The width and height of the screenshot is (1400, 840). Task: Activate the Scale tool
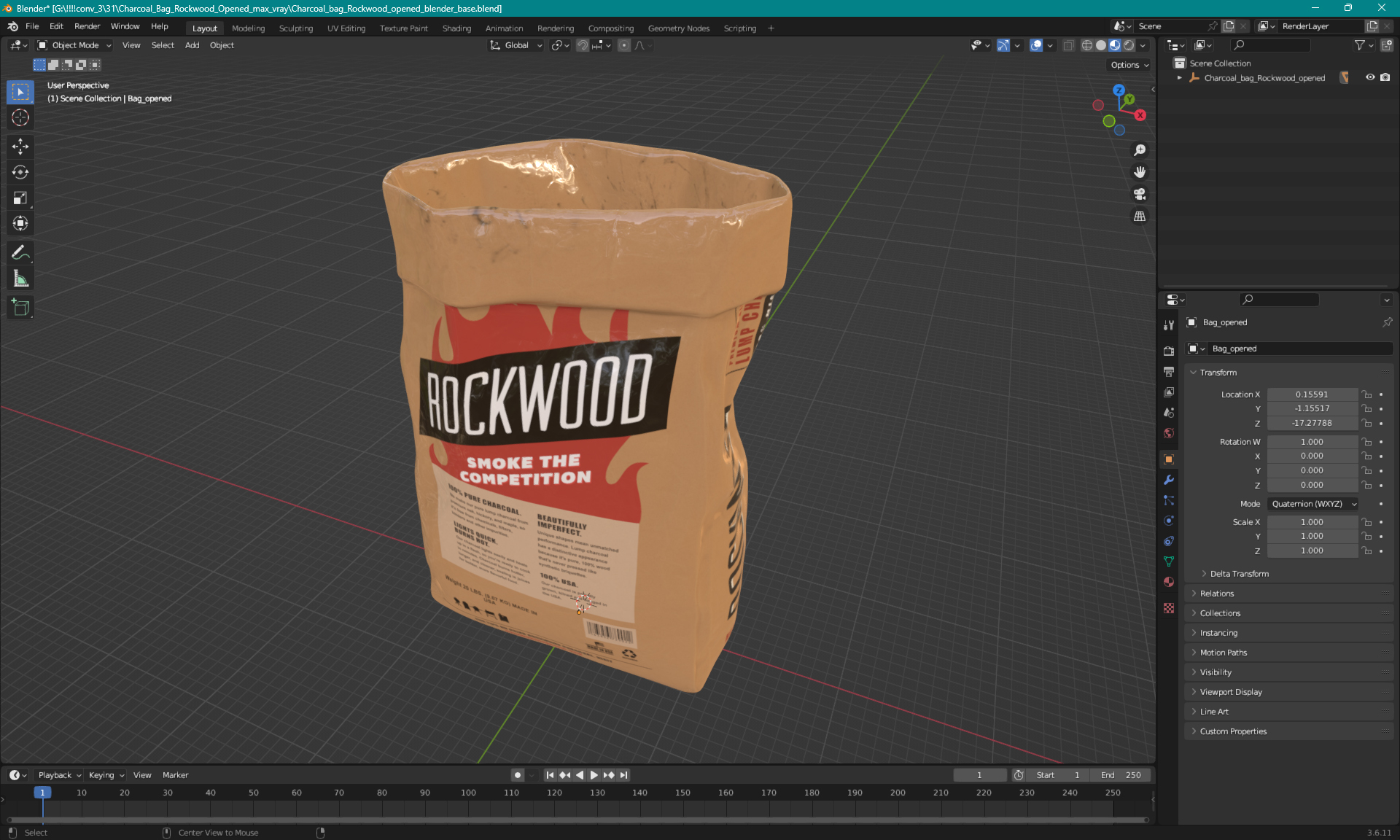point(20,198)
